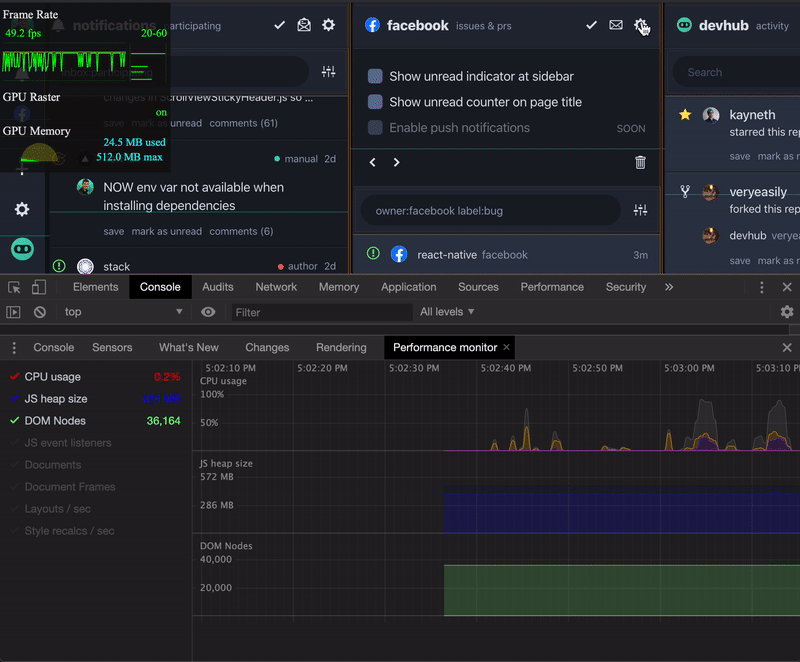Image resolution: width=800 pixels, height=662 pixels.
Task: Open filter sliders next to owner:facebook search
Action: click(x=640, y=210)
